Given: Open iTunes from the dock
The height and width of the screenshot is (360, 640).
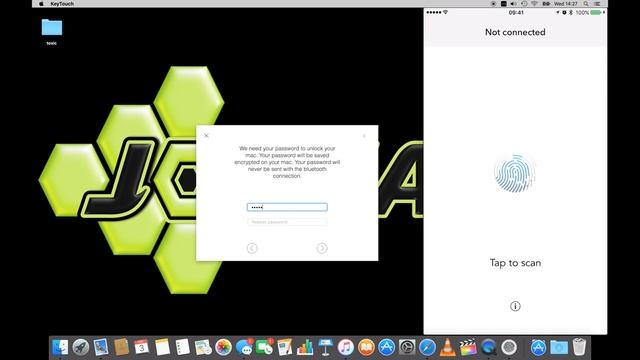Looking at the screenshot, I should click(x=346, y=347).
